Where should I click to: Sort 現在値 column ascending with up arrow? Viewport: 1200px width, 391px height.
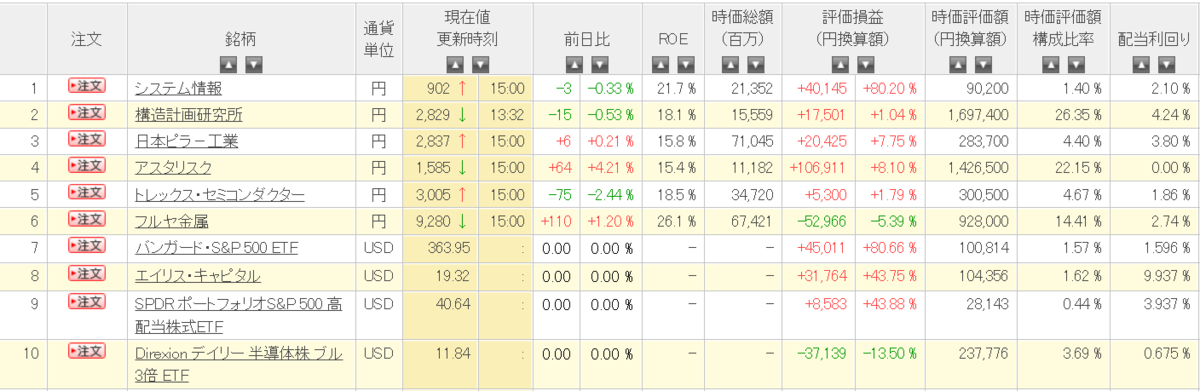click(x=454, y=65)
